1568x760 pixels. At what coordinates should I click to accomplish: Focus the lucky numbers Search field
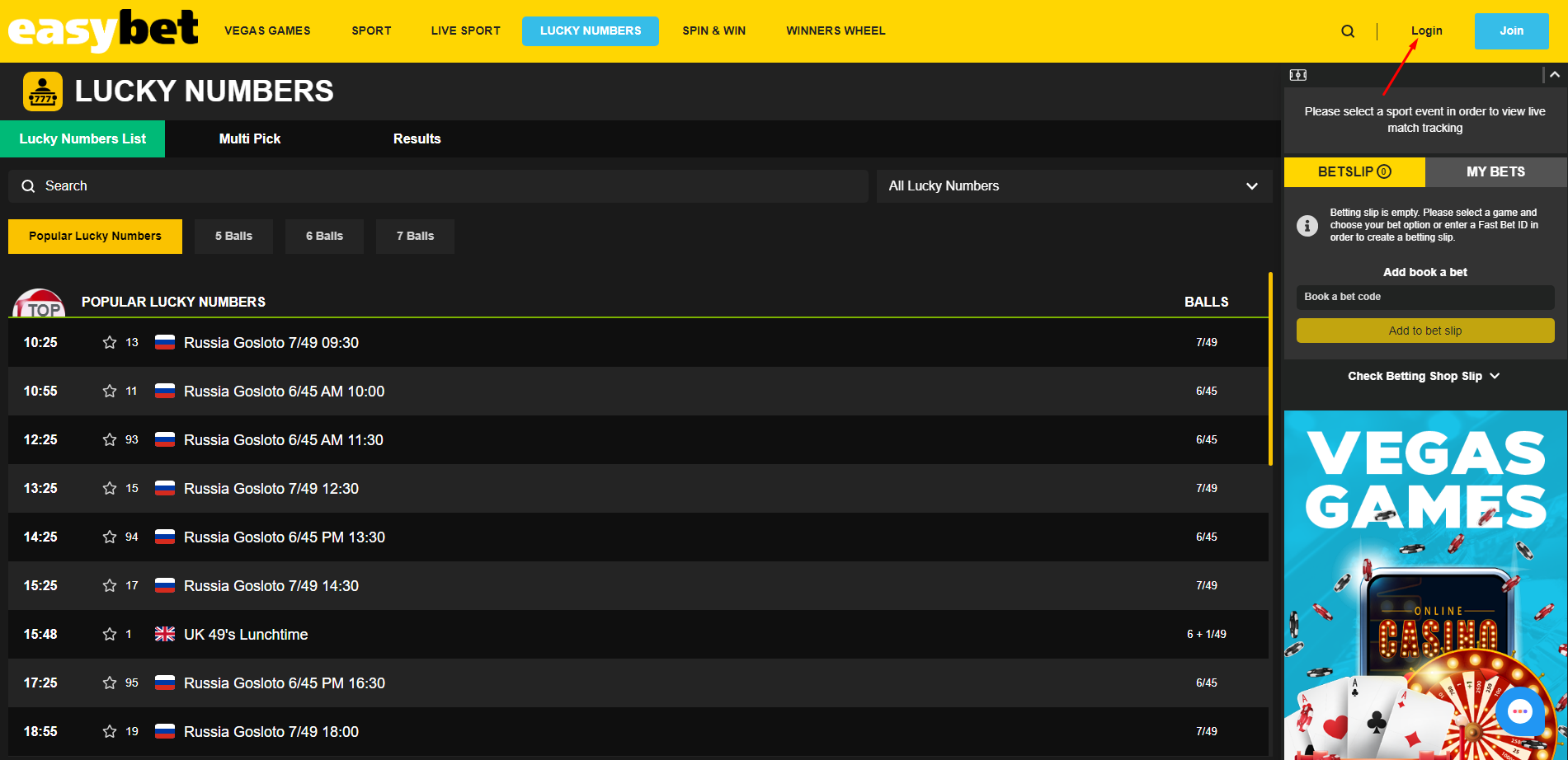(438, 186)
